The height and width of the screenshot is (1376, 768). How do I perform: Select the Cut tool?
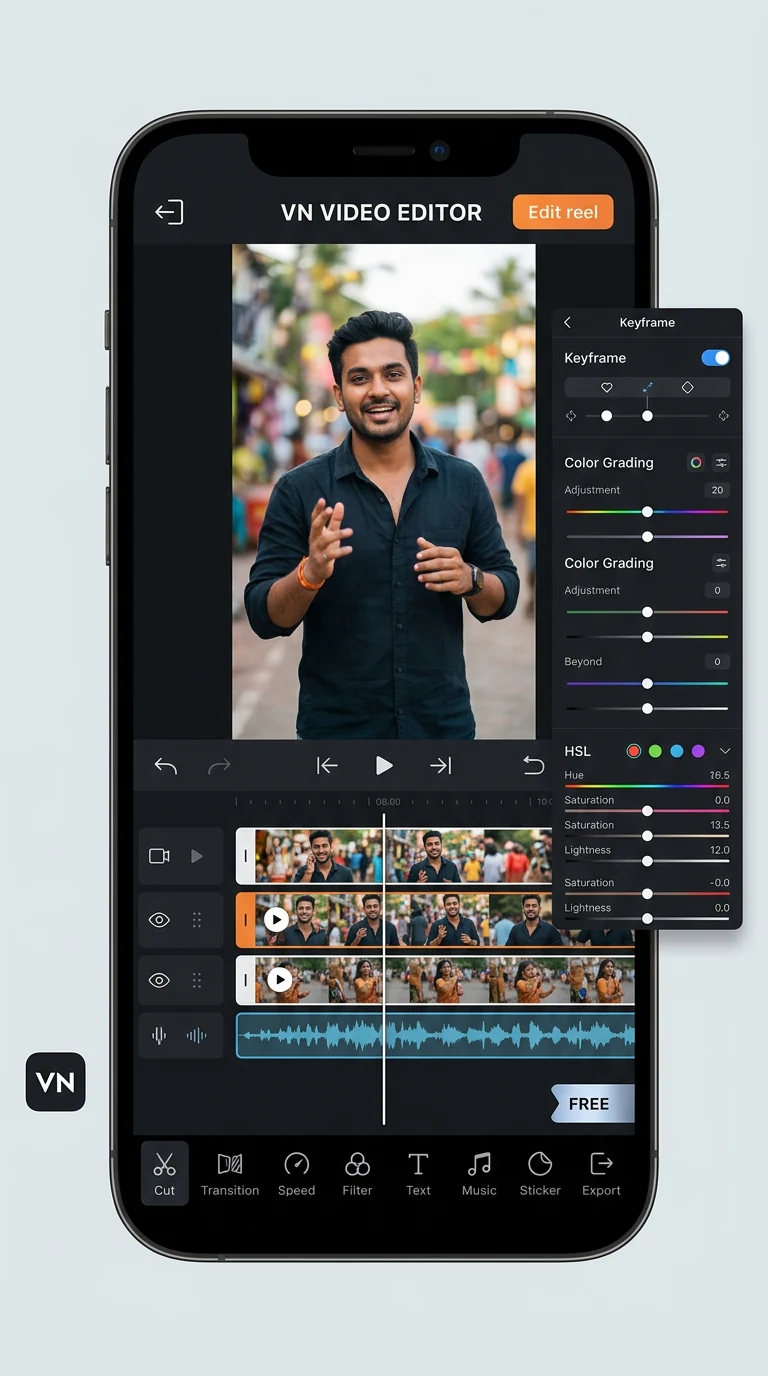tap(165, 1173)
